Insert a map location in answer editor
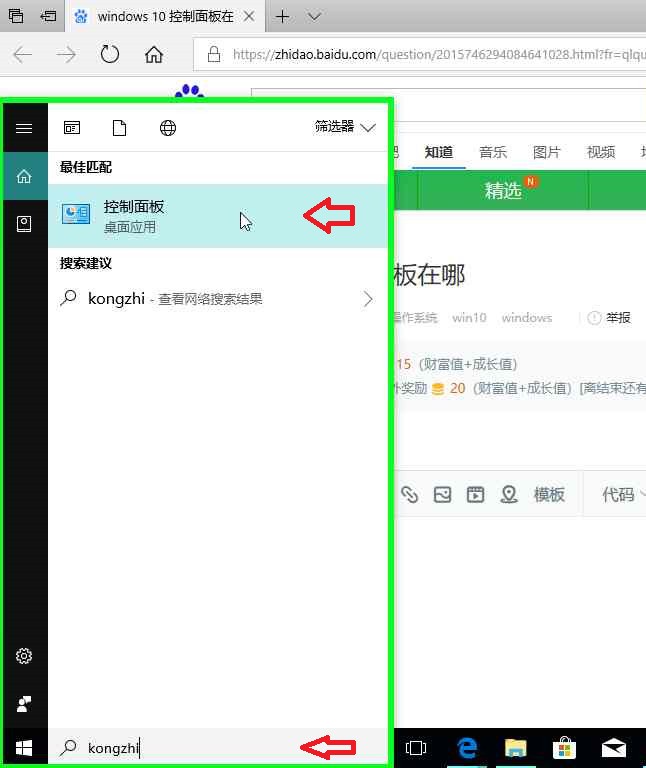The image size is (646, 768). click(x=509, y=494)
